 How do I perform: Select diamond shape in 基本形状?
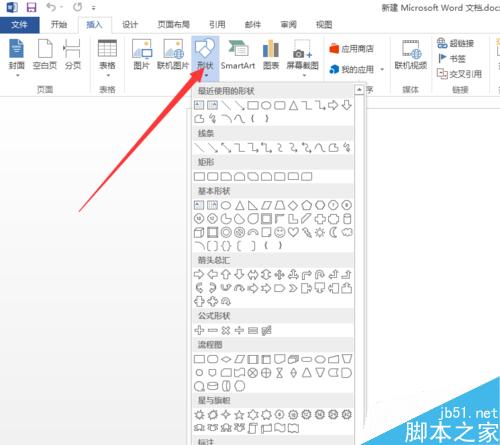[x=293, y=205]
